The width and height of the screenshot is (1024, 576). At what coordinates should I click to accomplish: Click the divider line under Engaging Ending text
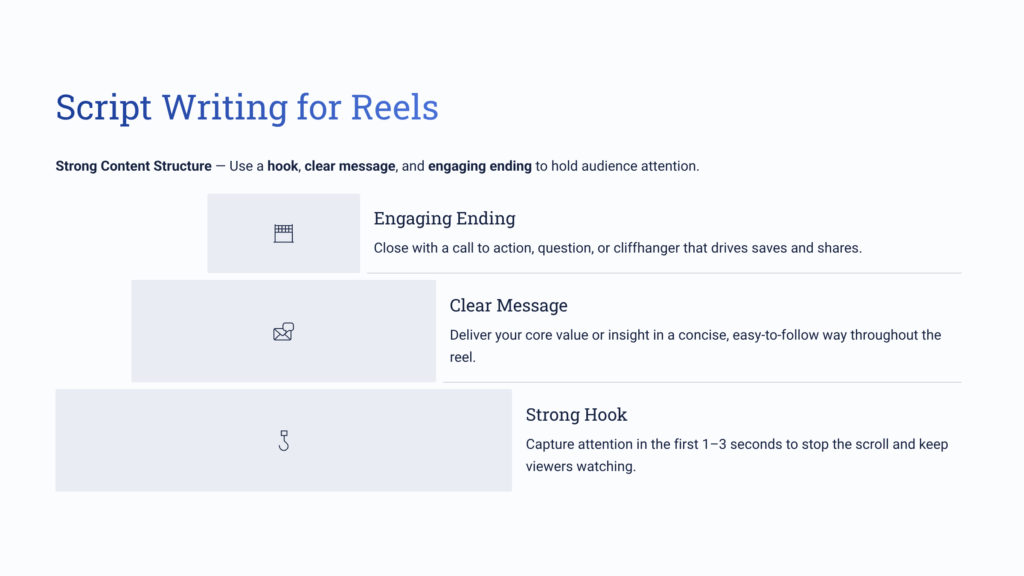tap(664, 272)
